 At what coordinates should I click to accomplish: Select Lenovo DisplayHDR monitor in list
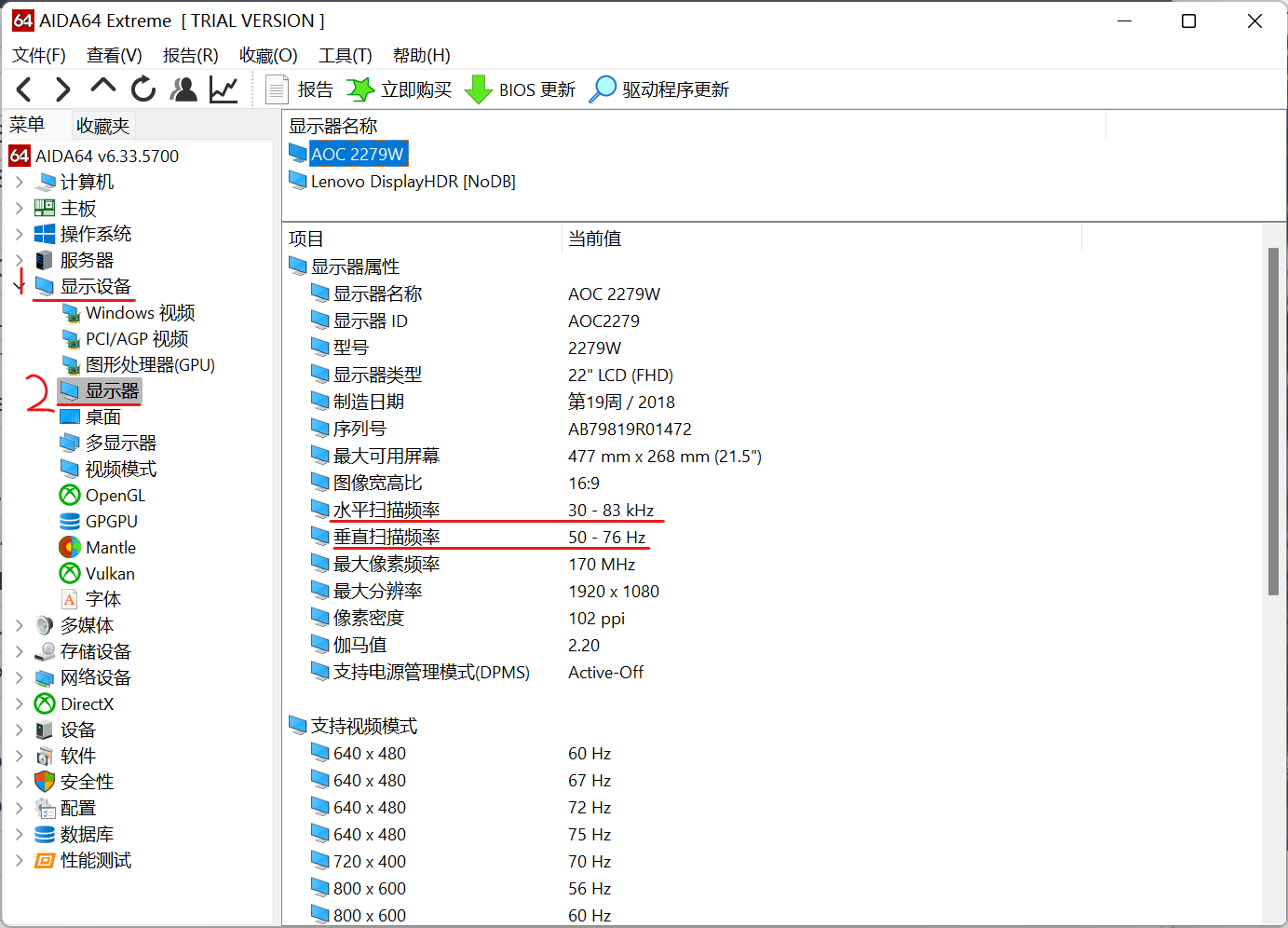pyautogui.click(x=413, y=182)
